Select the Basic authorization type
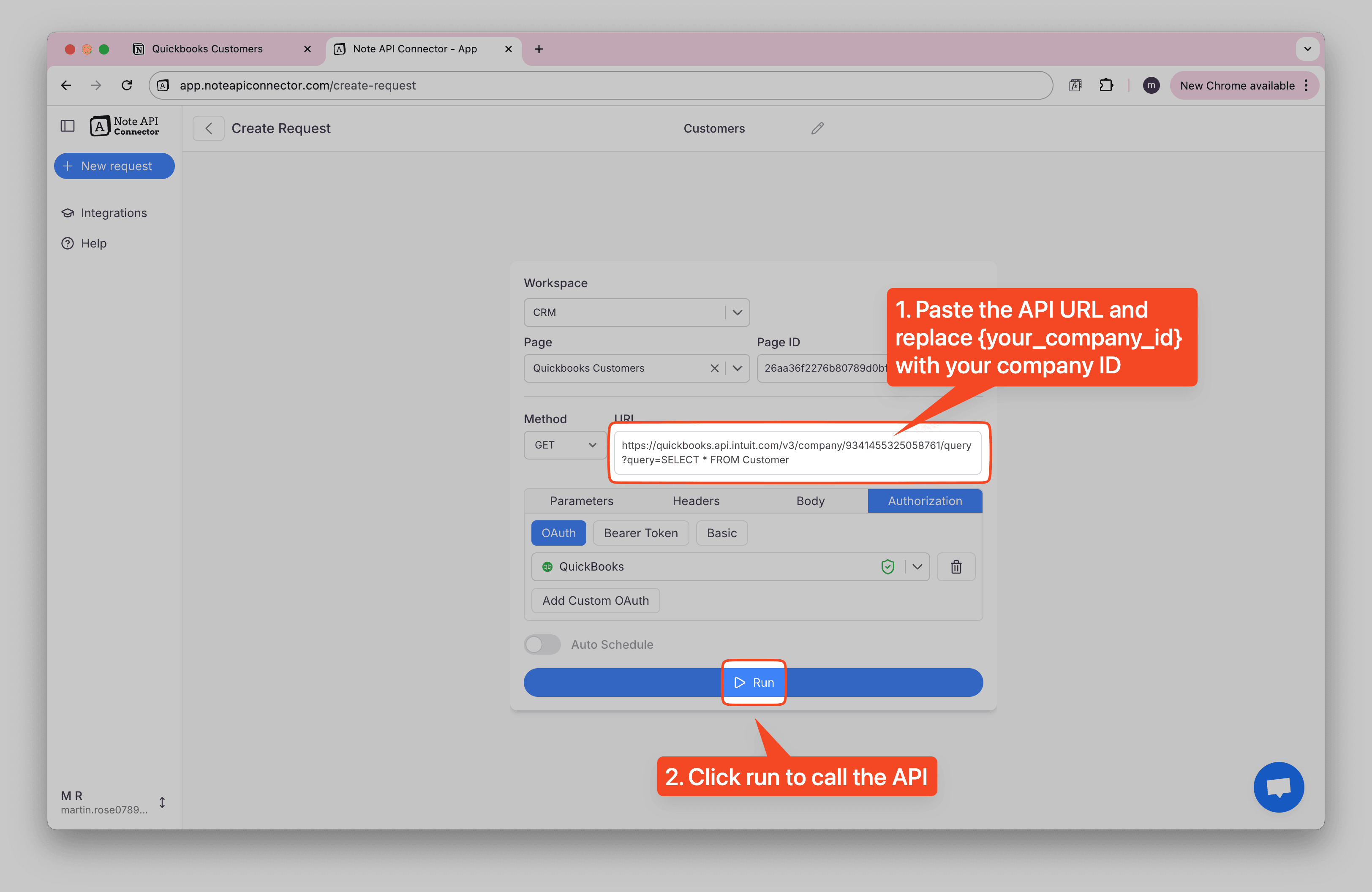This screenshot has height=892, width=1372. coord(722,533)
